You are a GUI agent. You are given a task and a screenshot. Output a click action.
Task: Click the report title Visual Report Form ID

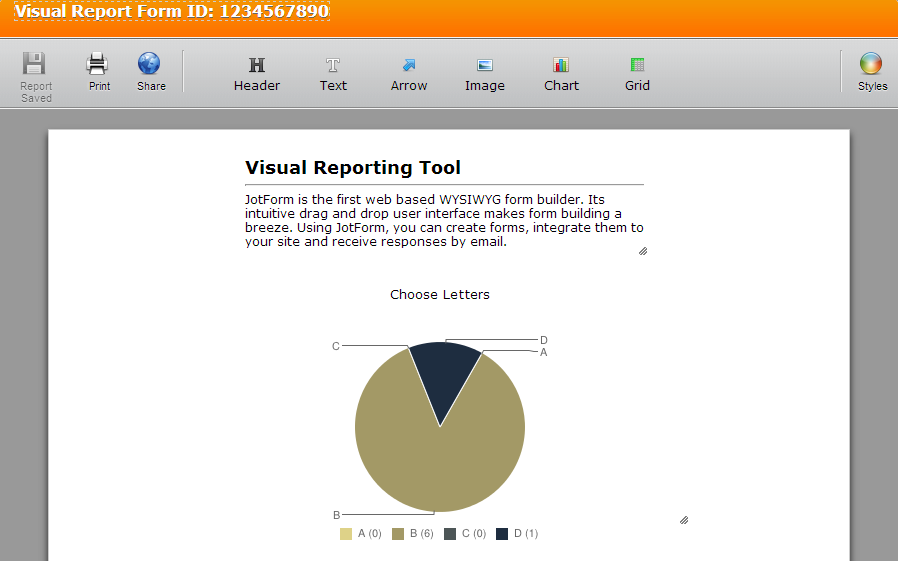tap(171, 12)
